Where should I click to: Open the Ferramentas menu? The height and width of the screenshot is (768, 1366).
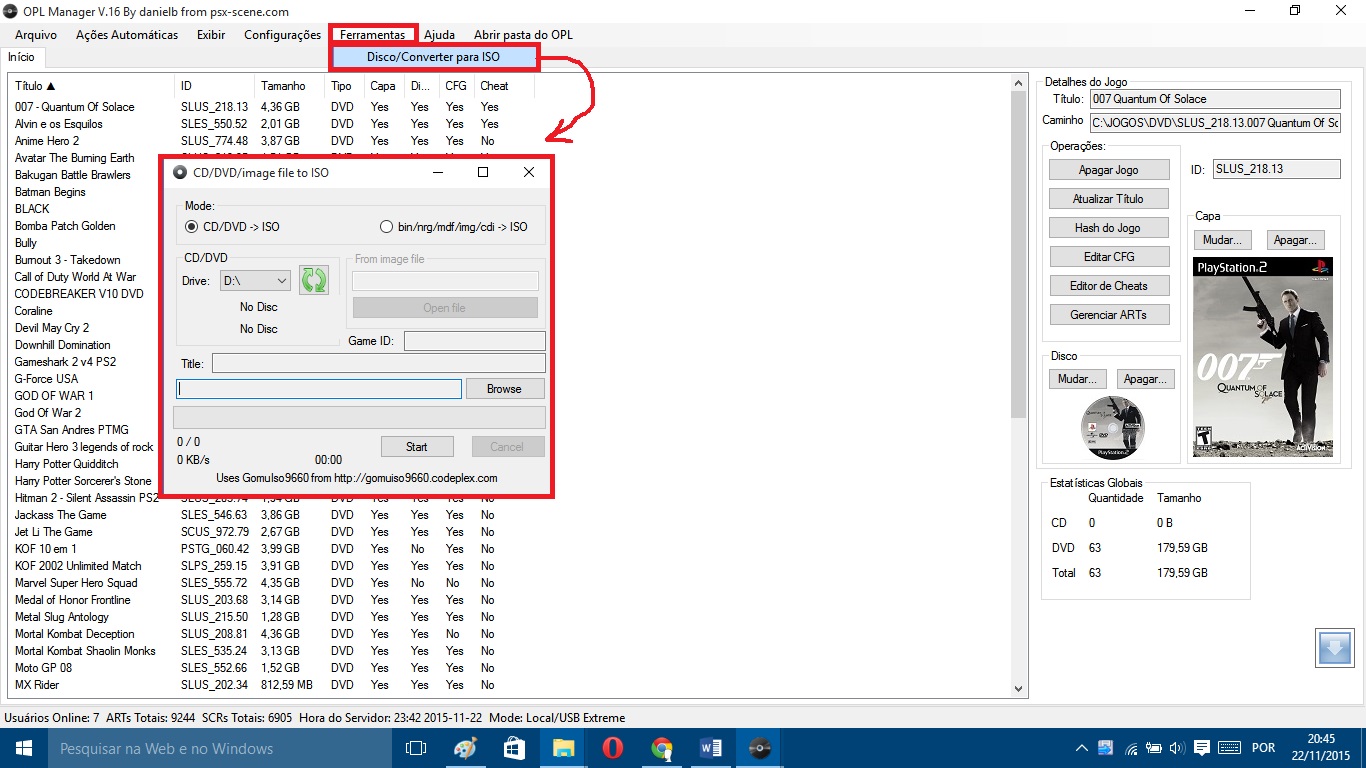(x=372, y=35)
